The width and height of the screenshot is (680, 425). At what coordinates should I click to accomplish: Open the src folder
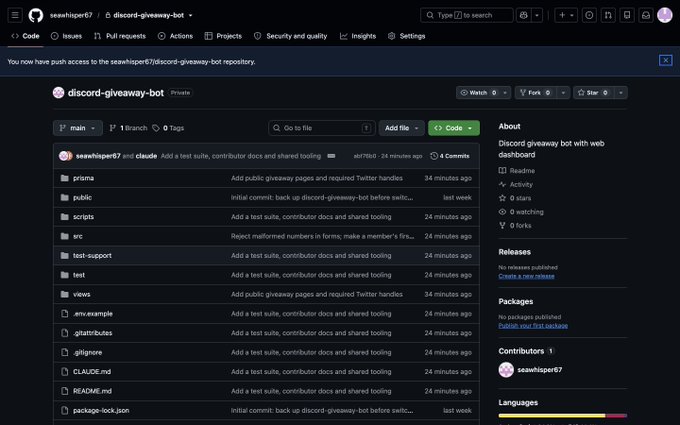point(78,236)
